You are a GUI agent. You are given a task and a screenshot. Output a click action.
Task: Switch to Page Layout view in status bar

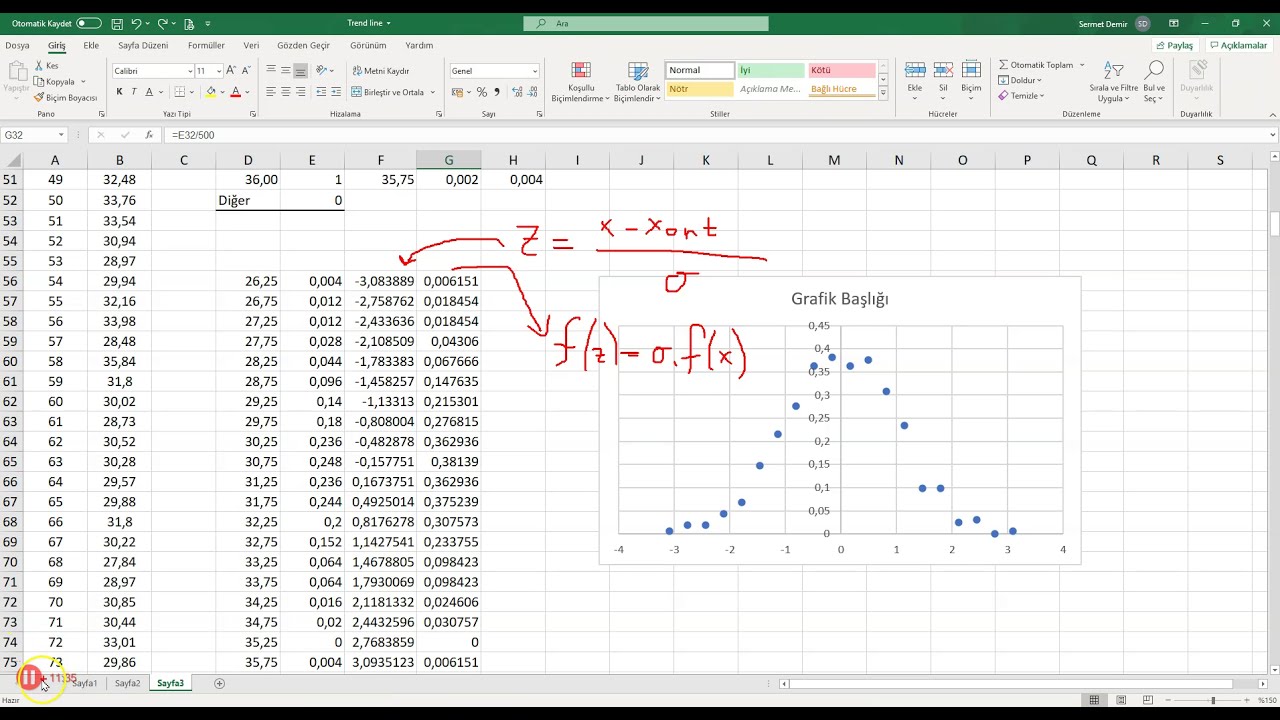(x=1121, y=700)
